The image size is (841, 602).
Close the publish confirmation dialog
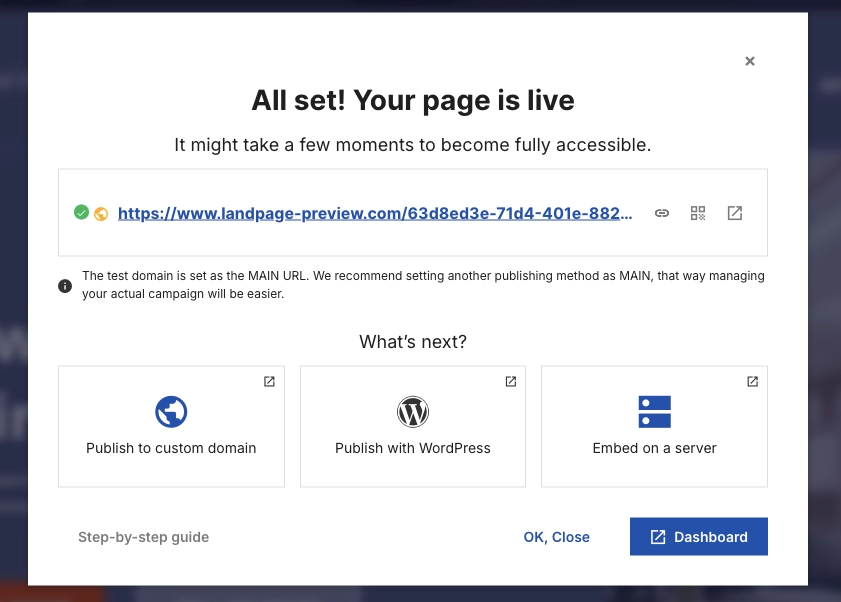(x=749, y=61)
